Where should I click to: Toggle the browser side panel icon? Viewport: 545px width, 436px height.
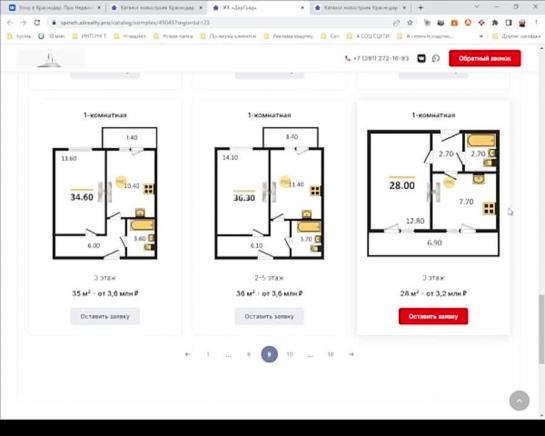point(509,23)
